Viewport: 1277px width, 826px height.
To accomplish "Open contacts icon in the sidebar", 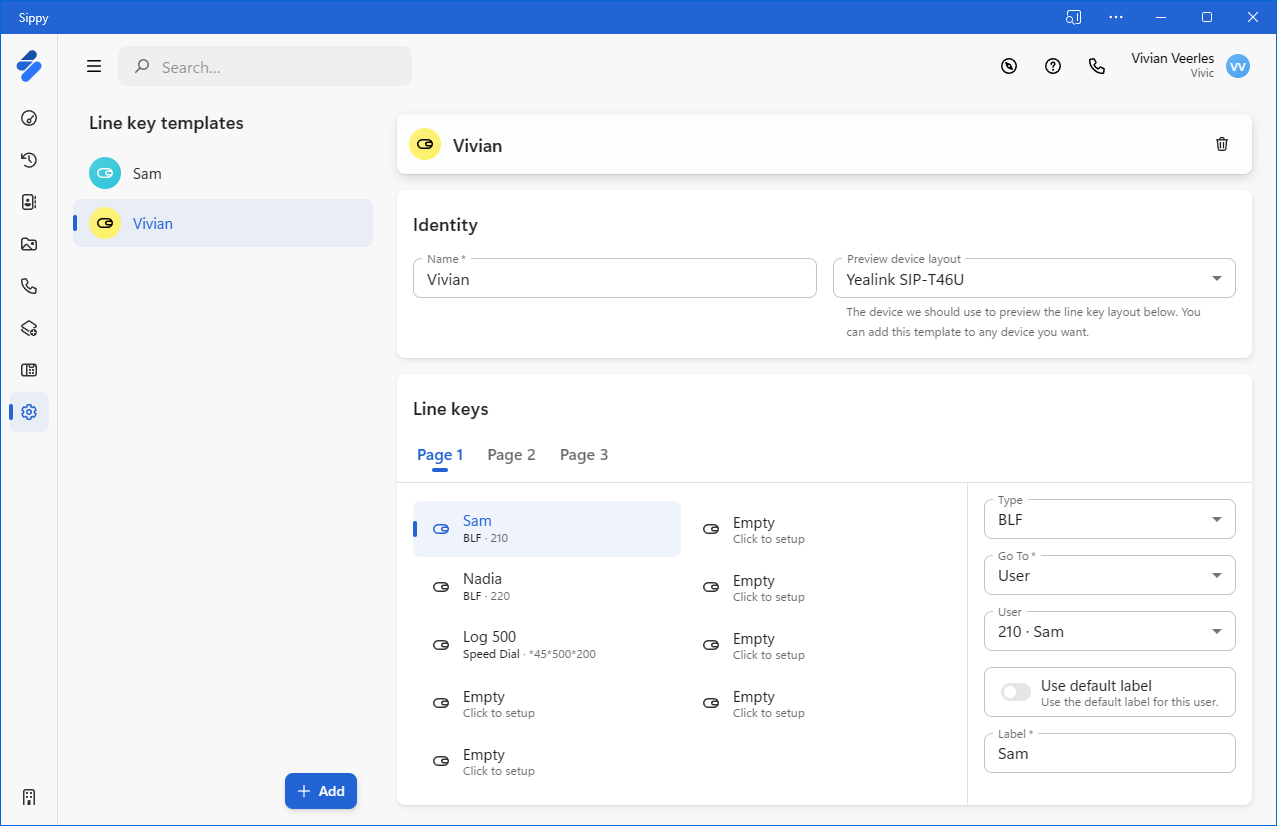I will [x=29, y=202].
